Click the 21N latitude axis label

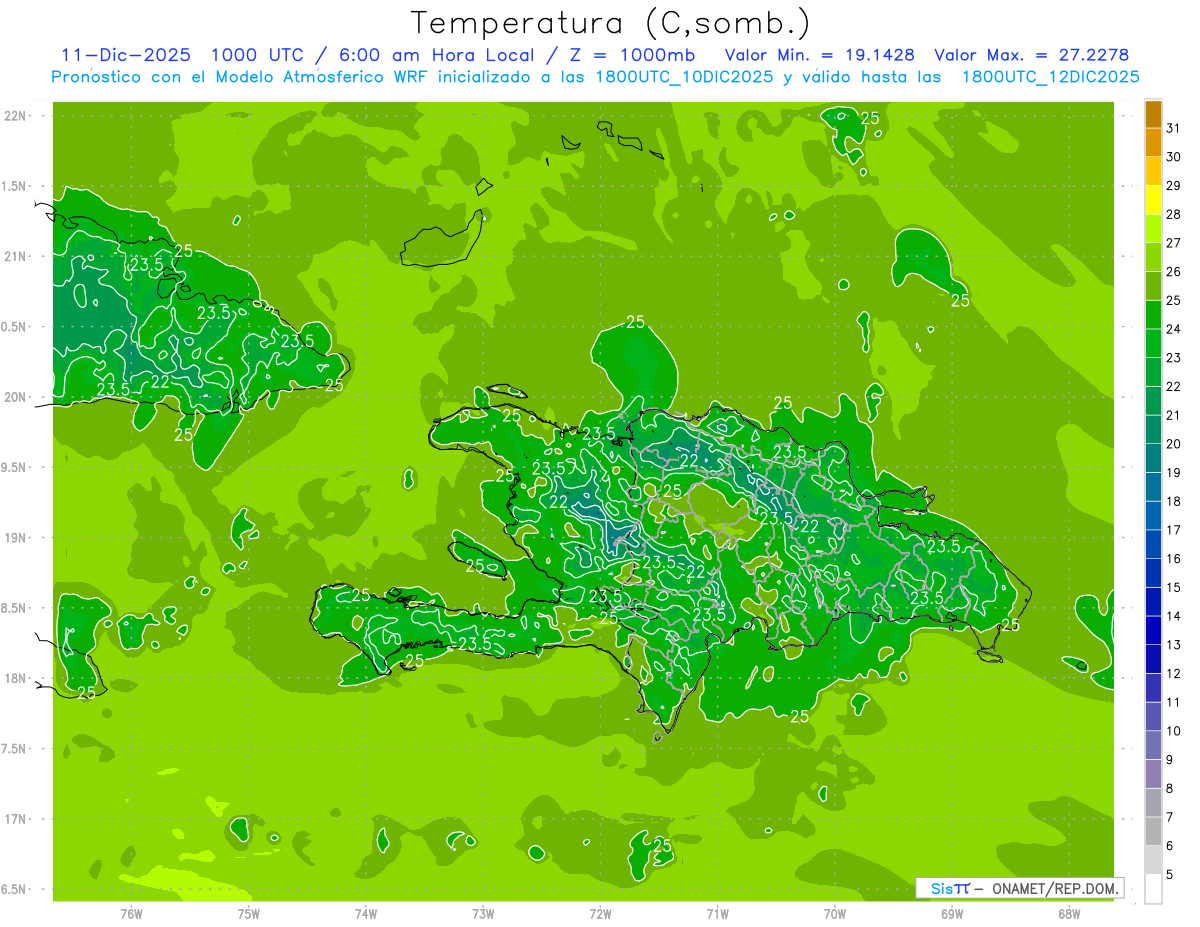pos(16,256)
